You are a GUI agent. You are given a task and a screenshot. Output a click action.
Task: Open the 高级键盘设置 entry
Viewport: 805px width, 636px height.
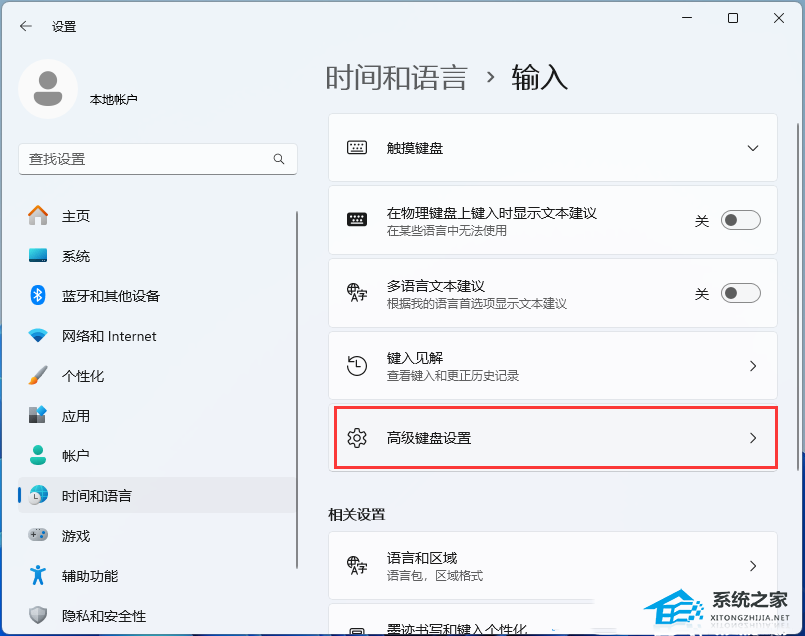(553, 438)
